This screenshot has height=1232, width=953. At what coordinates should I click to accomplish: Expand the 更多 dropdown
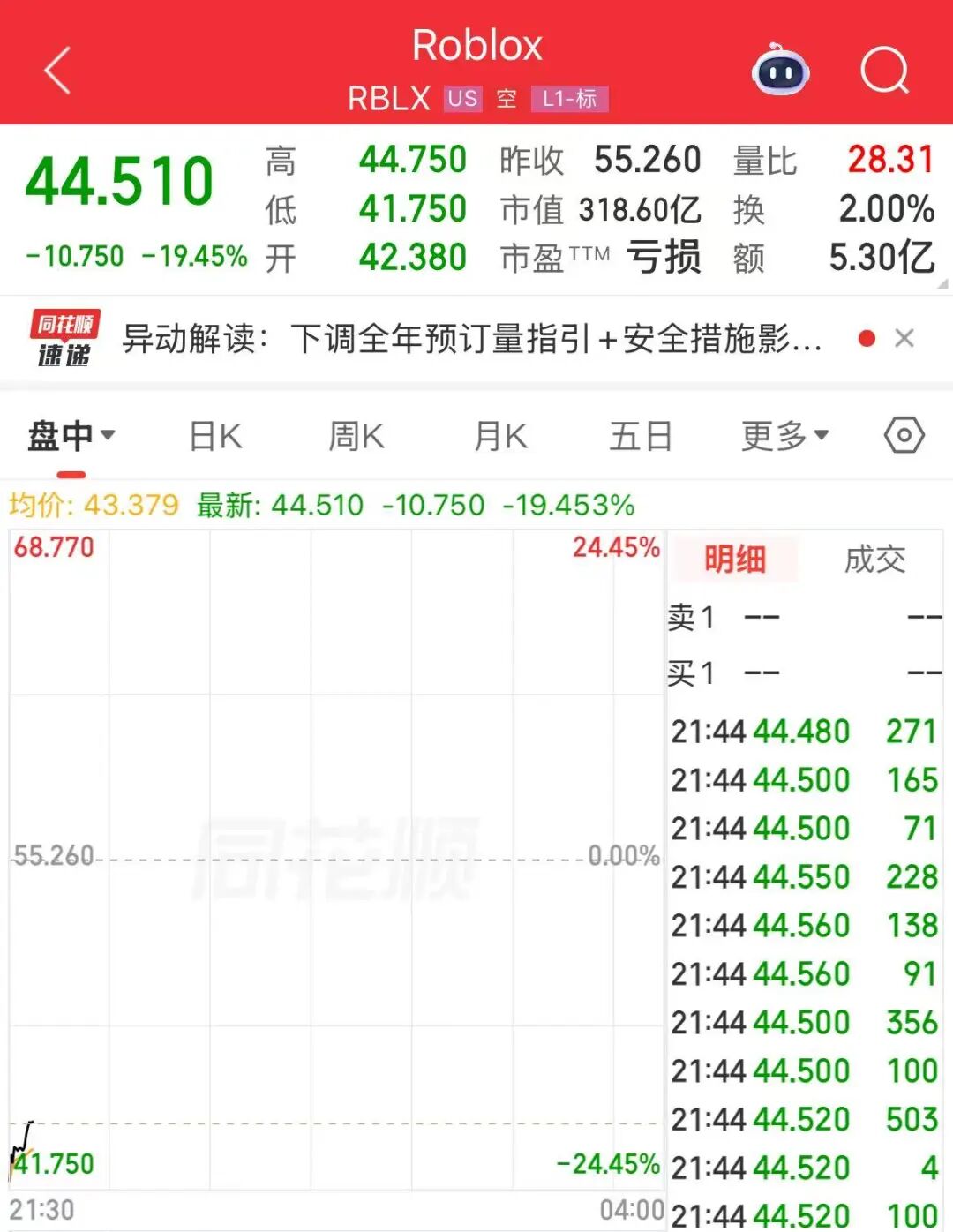[x=784, y=436]
